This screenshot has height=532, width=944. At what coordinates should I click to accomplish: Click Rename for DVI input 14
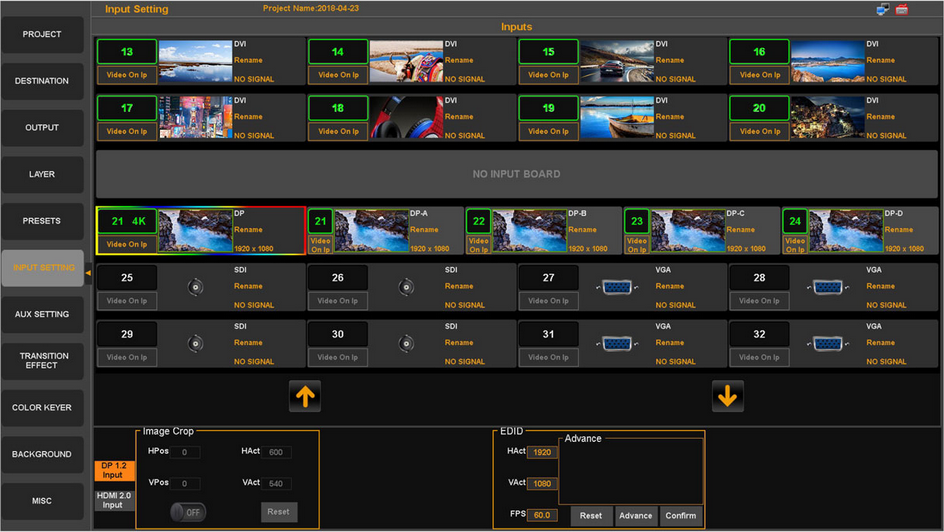[x=459, y=60]
